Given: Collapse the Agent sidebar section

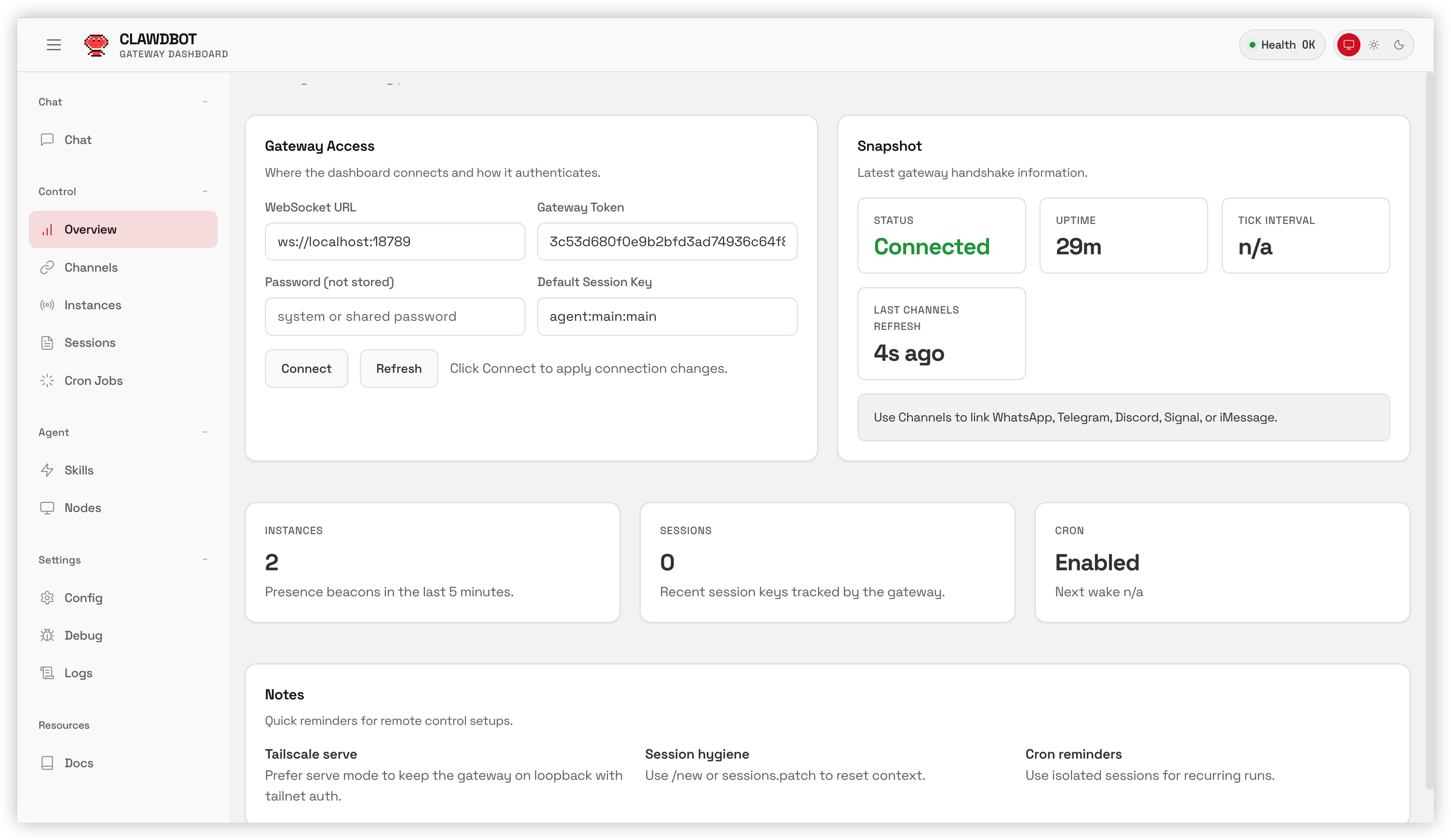Looking at the screenshot, I should [205, 432].
